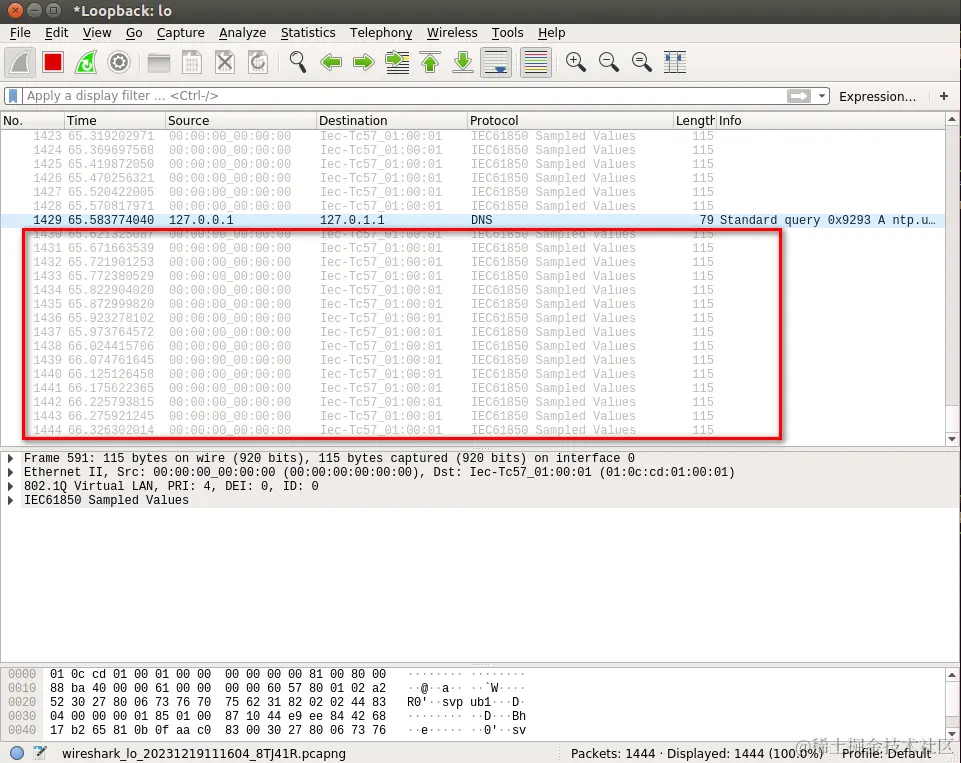
Task: Zoom in the packet text
Action: (575, 62)
